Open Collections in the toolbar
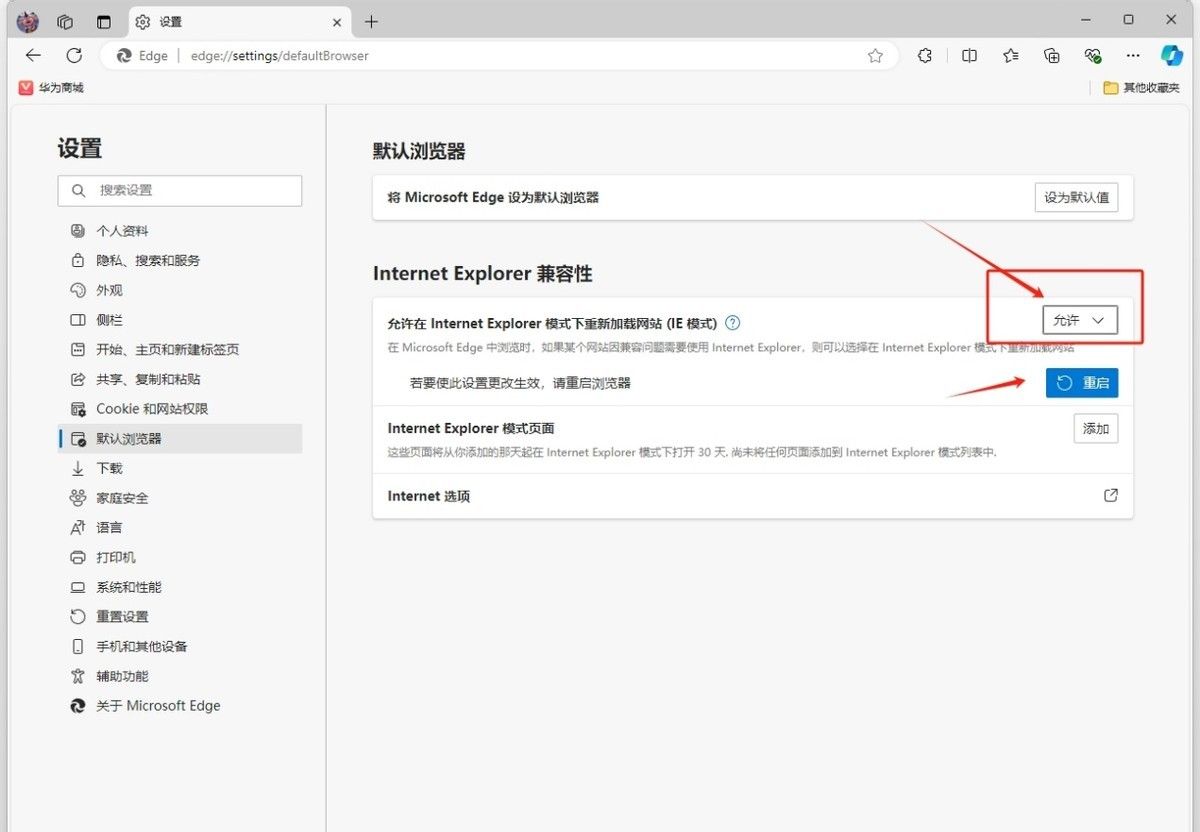 point(1051,56)
